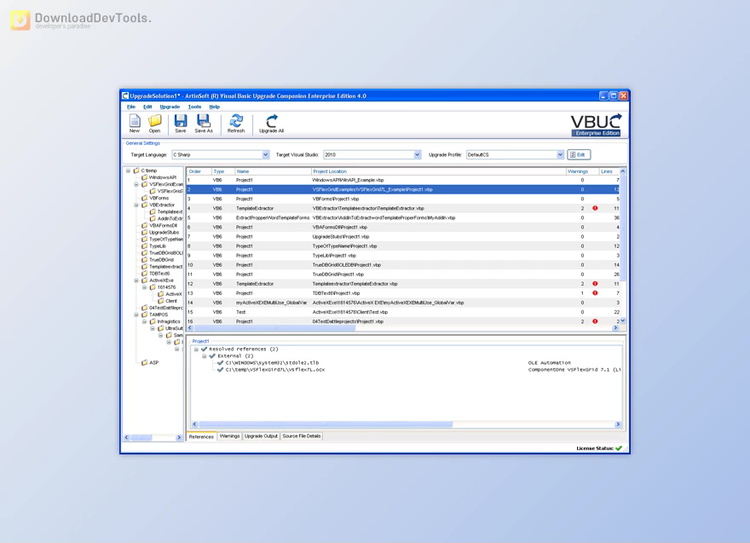Click the New solution toolbar icon
The image size is (750, 543).
134,121
